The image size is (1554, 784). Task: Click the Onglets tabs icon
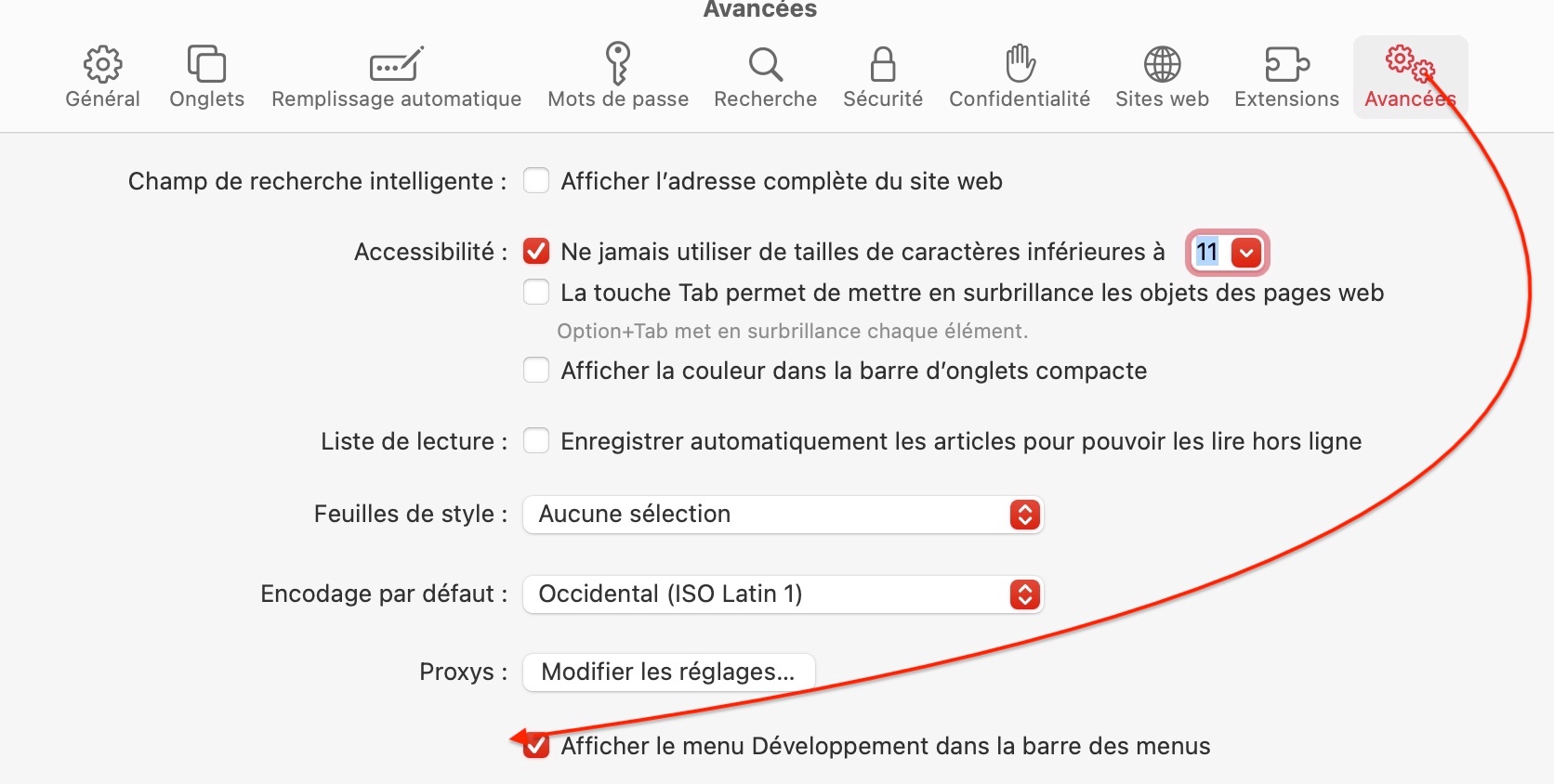coord(206,64)
